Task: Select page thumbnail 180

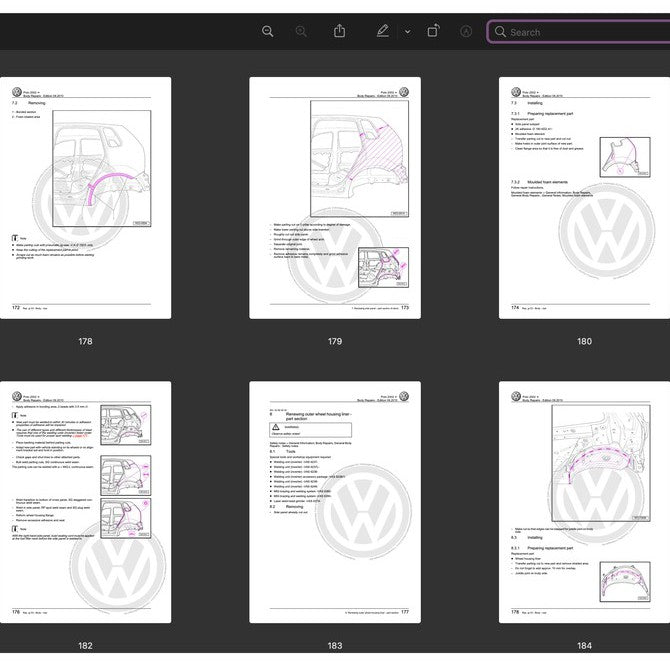Action: point(584,198)
